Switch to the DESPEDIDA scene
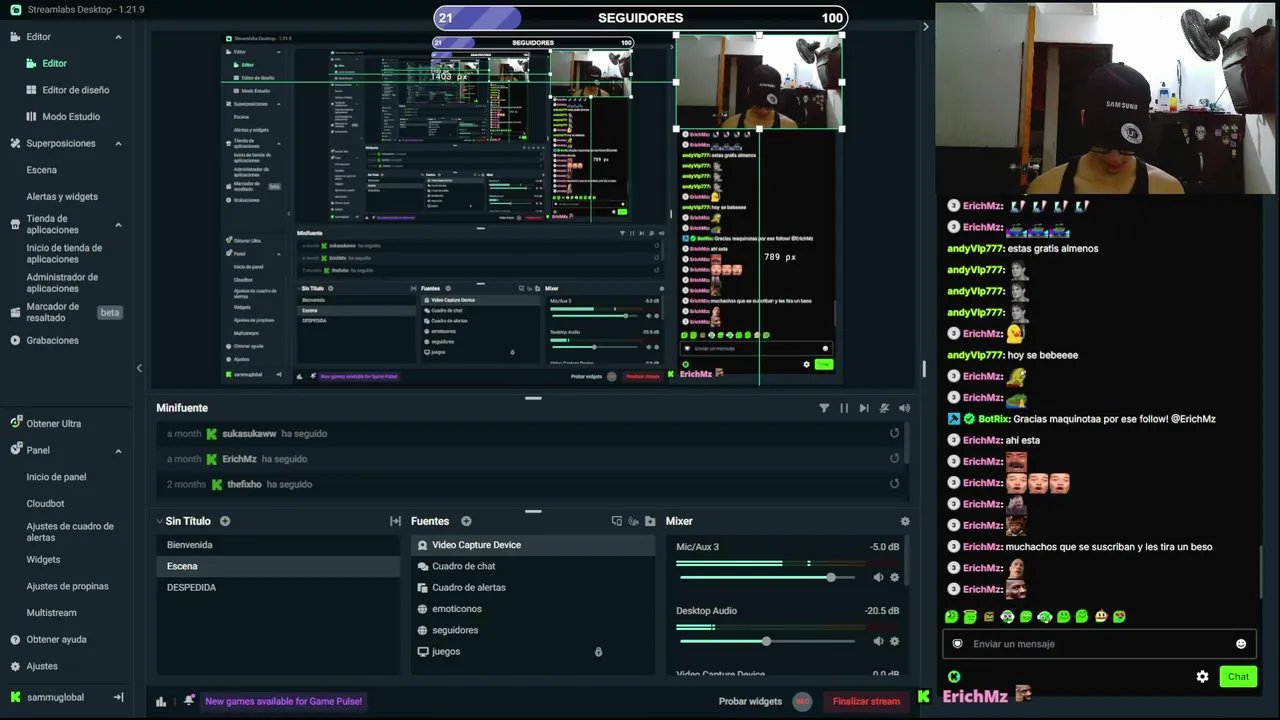1280x720 pixels. (x=278, y=587)
